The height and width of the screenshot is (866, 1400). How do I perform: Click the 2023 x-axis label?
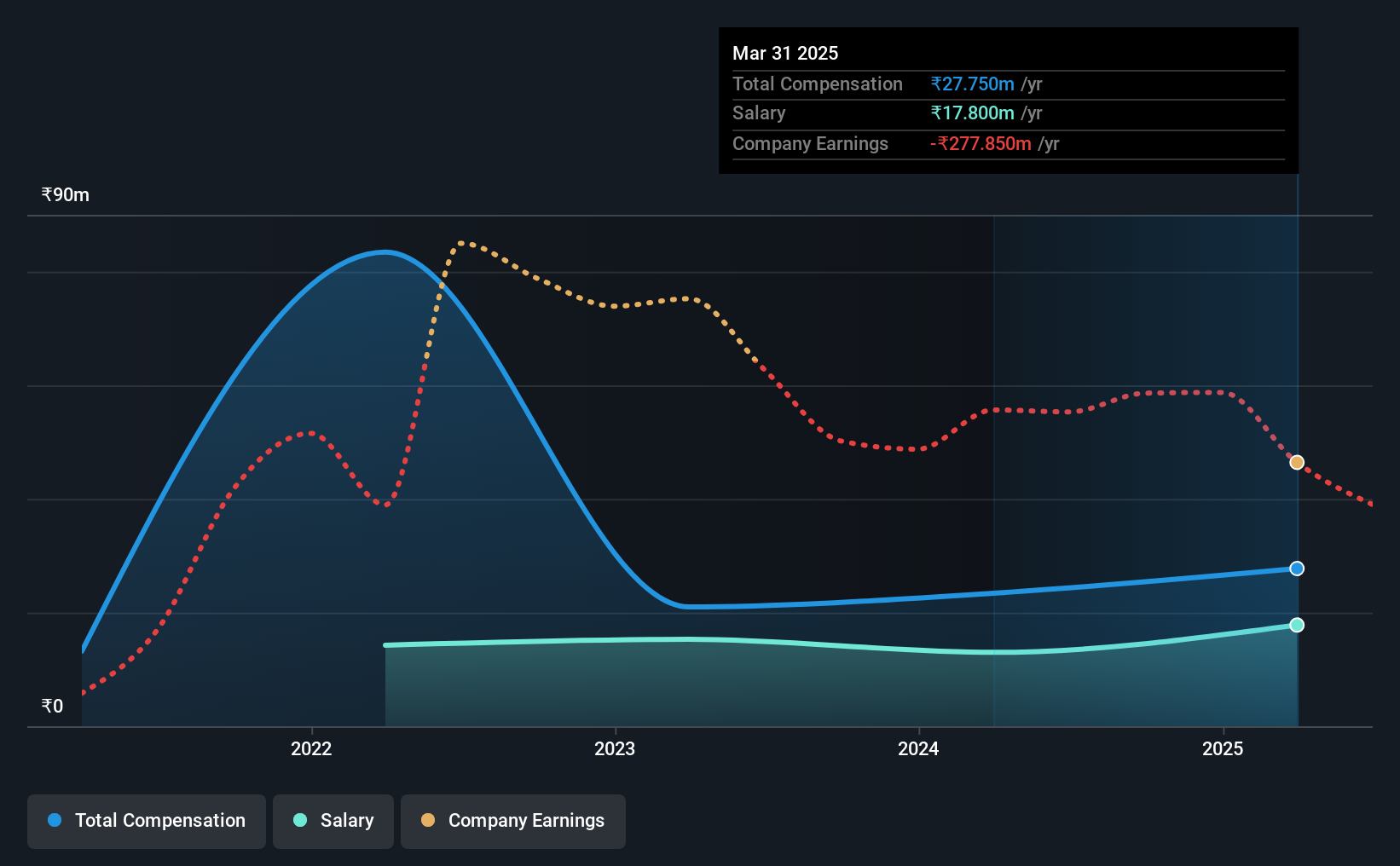click(x=615, y=748)
